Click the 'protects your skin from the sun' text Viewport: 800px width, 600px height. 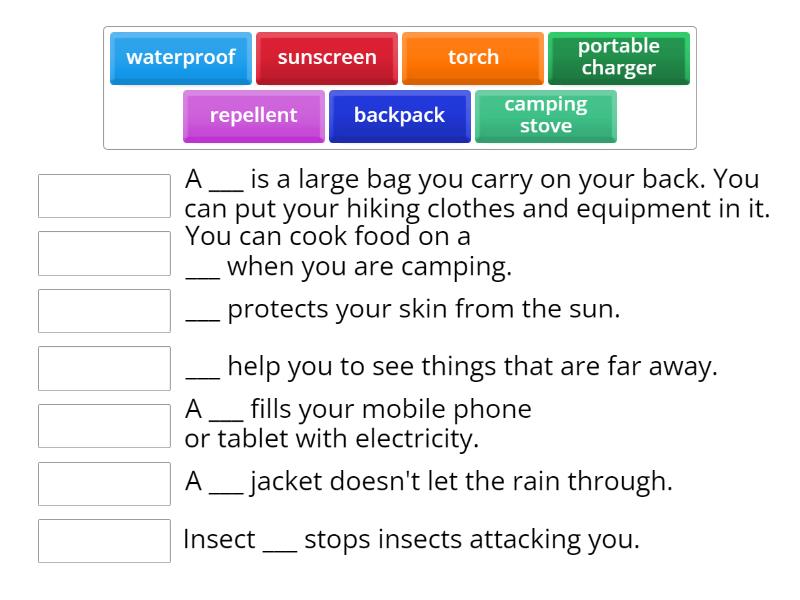[x=403, y=309]
